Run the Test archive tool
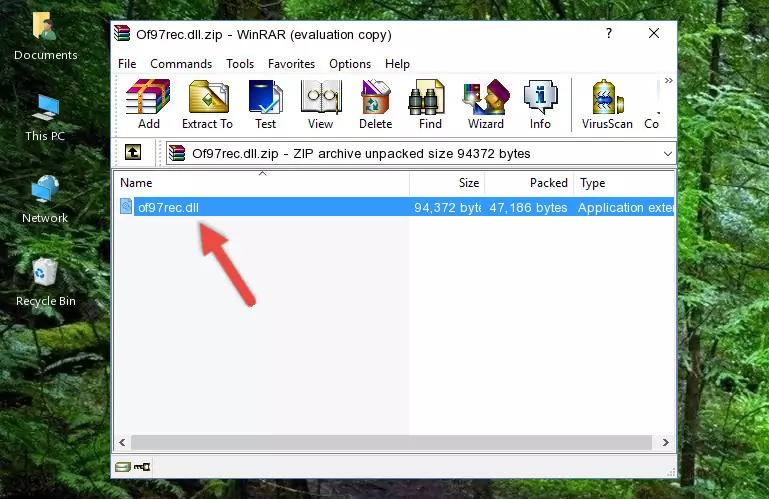The width and height of the screenshot is (769, 499). [265, 104]
